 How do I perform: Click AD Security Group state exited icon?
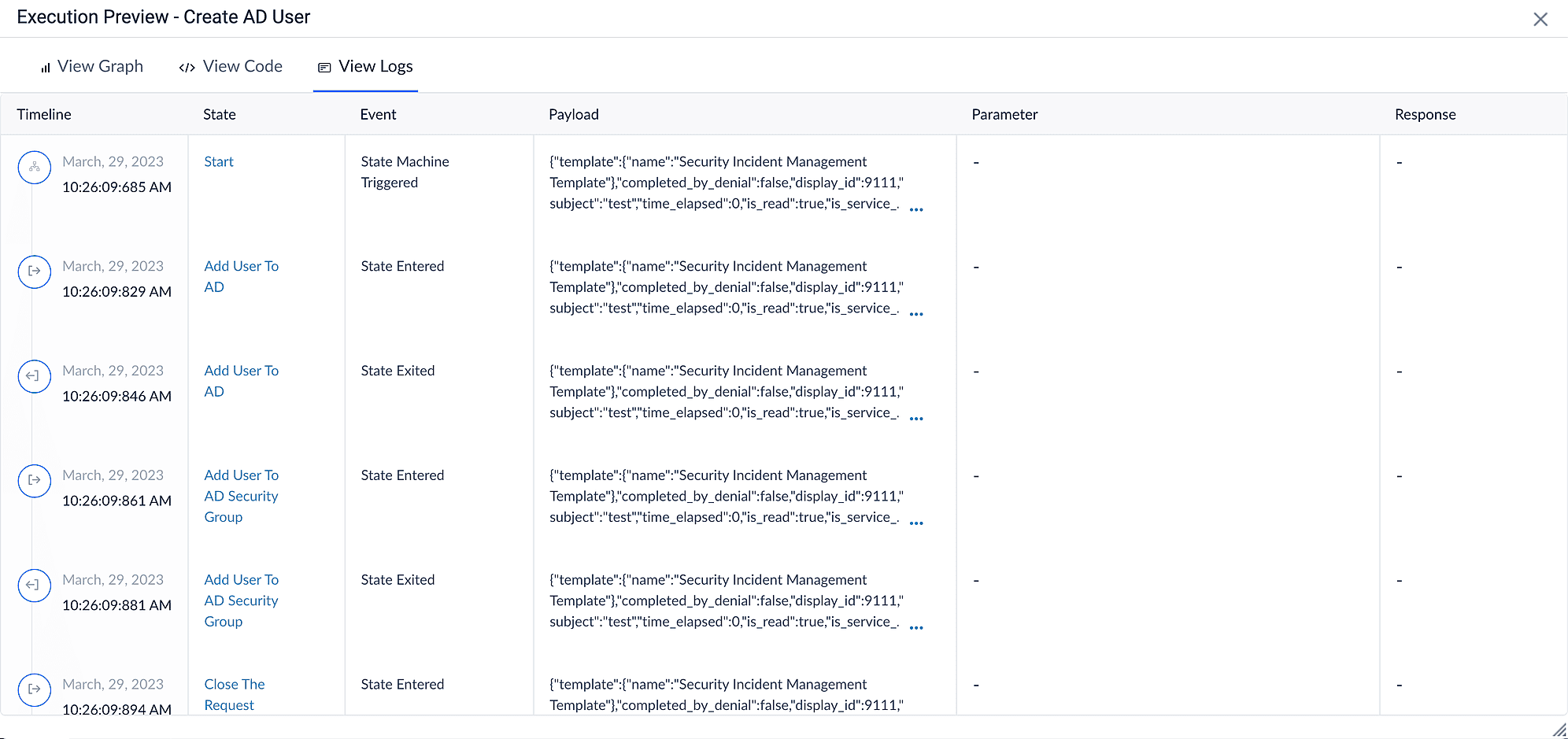pos(35,585)
